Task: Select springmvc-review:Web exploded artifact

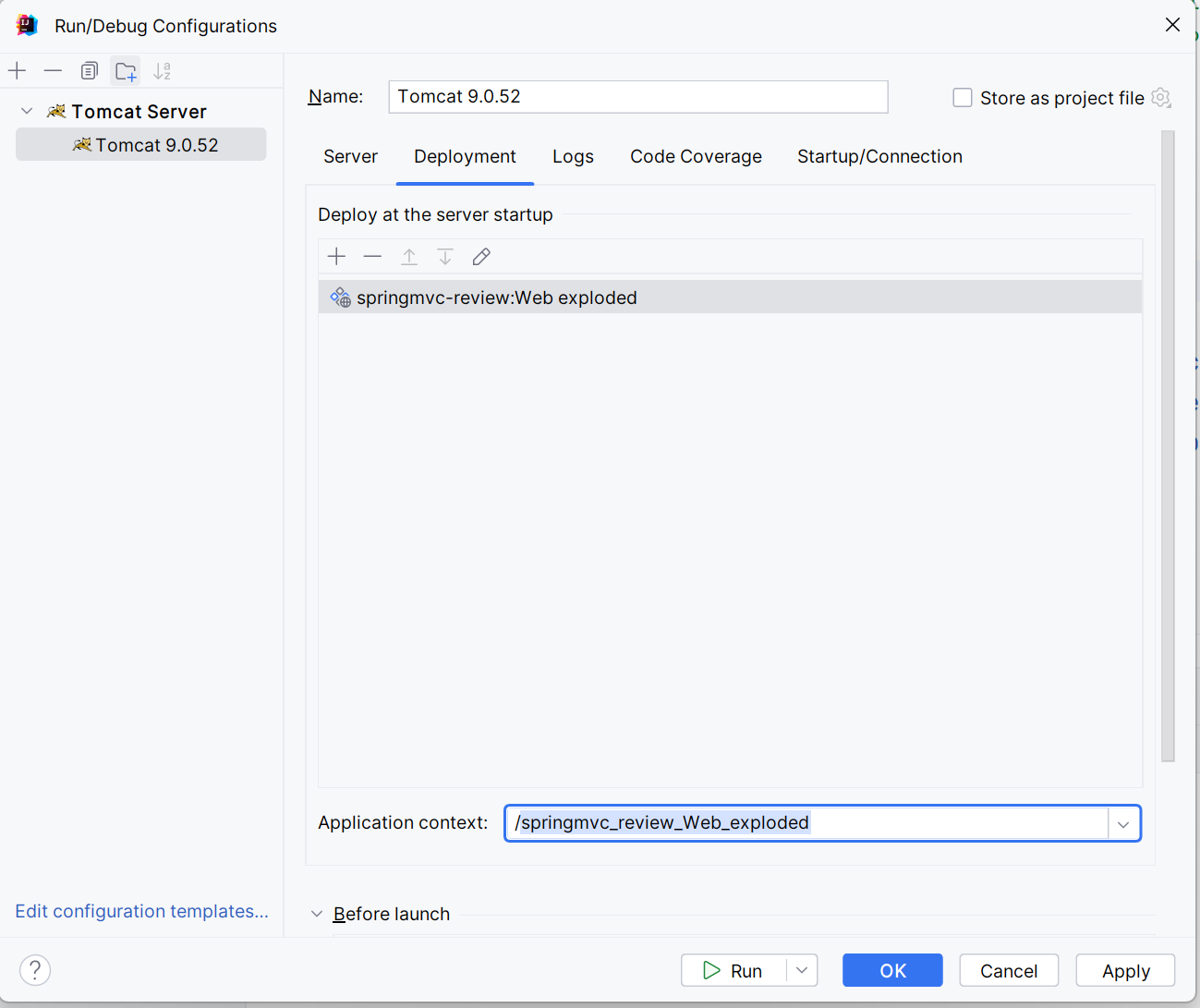Action: pos(730,298)
